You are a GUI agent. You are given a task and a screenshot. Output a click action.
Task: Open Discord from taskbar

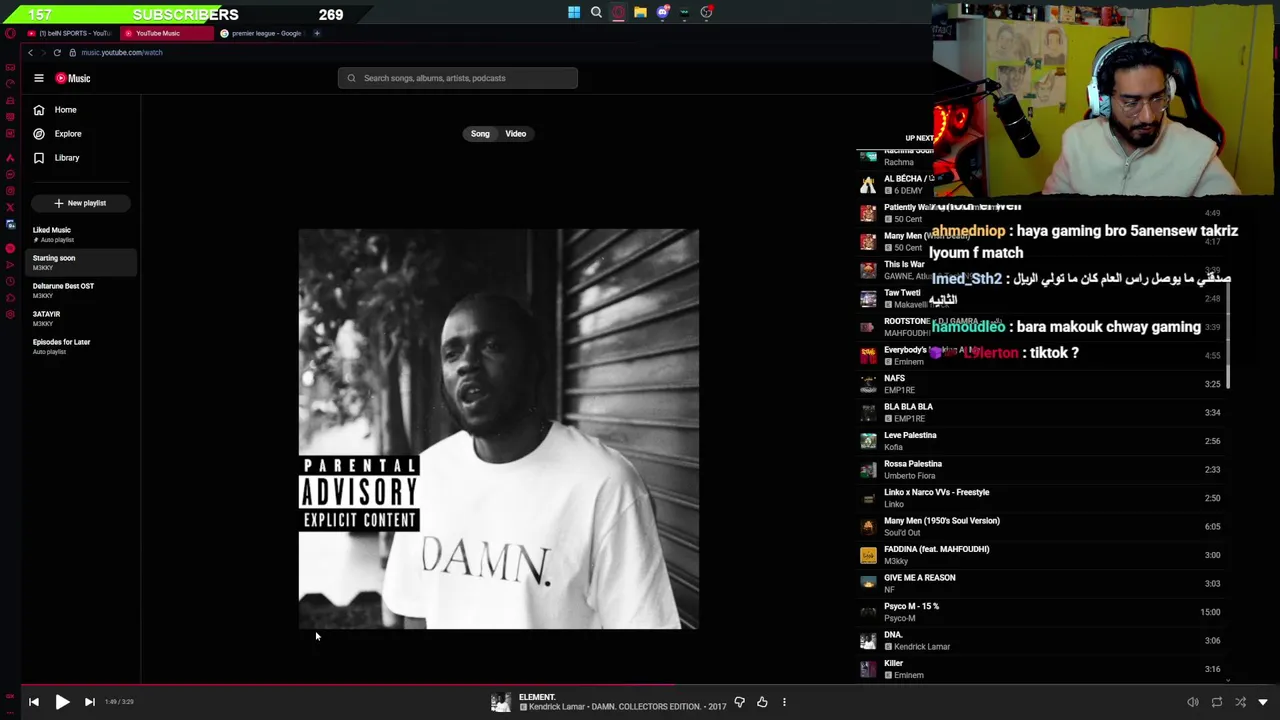pos(662,13)
